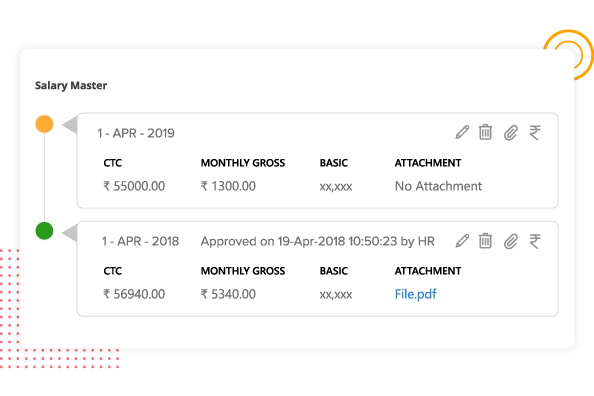Edit the 1-APR-2018 salary entry pencil icon
This screenshot has width=594, height=396.
click(462, 241)
